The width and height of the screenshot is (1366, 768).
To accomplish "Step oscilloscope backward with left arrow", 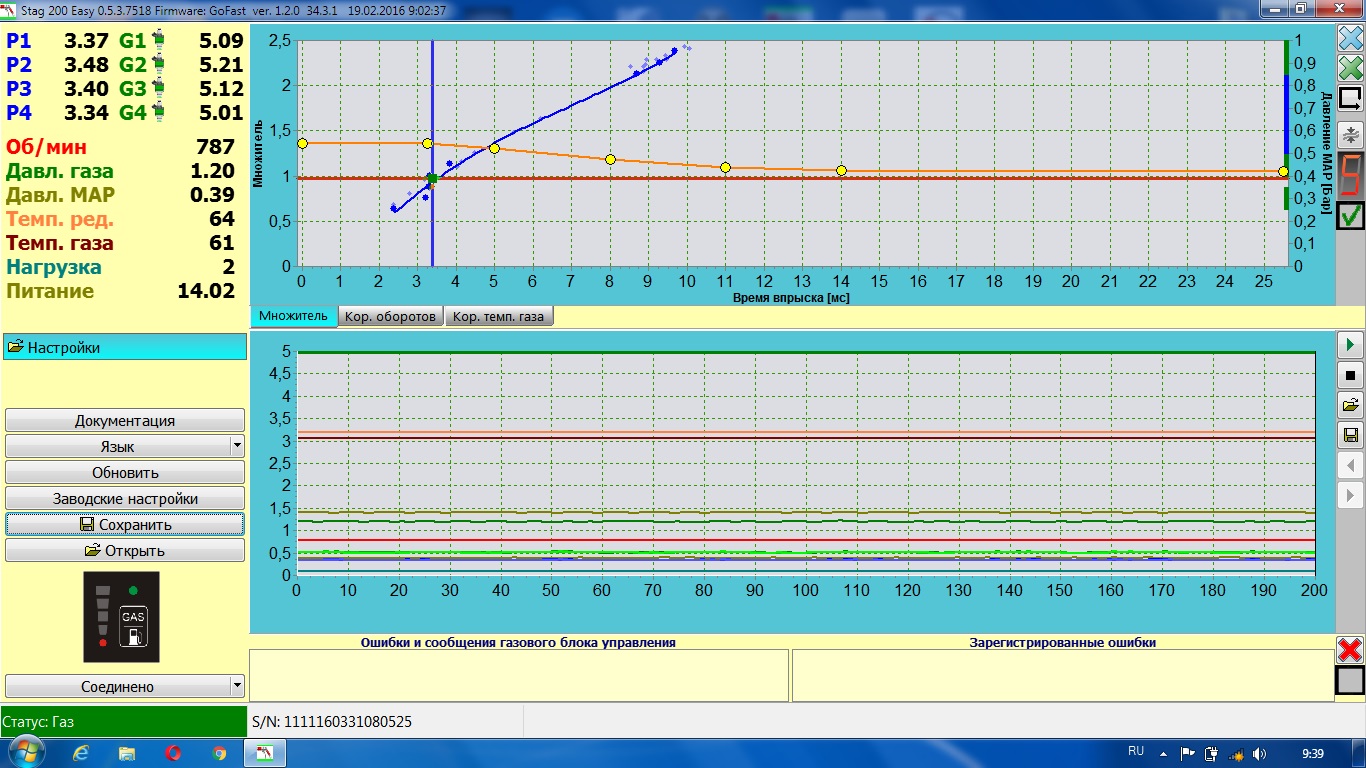I will (x=1350, y=465).
